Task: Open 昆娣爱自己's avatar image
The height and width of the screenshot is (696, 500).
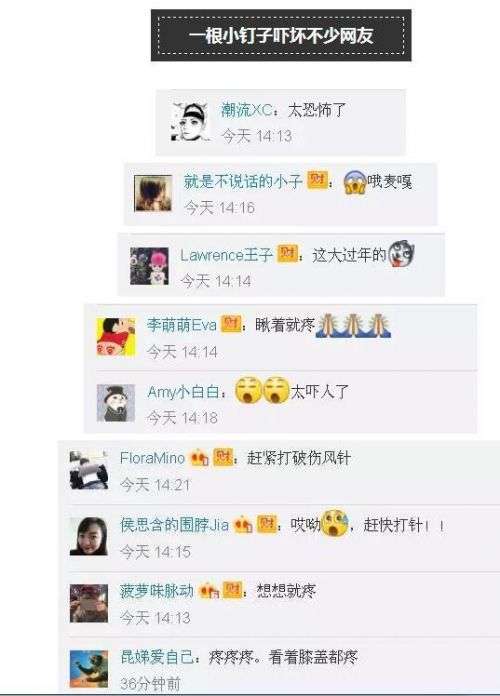Action: pos(89,668)
